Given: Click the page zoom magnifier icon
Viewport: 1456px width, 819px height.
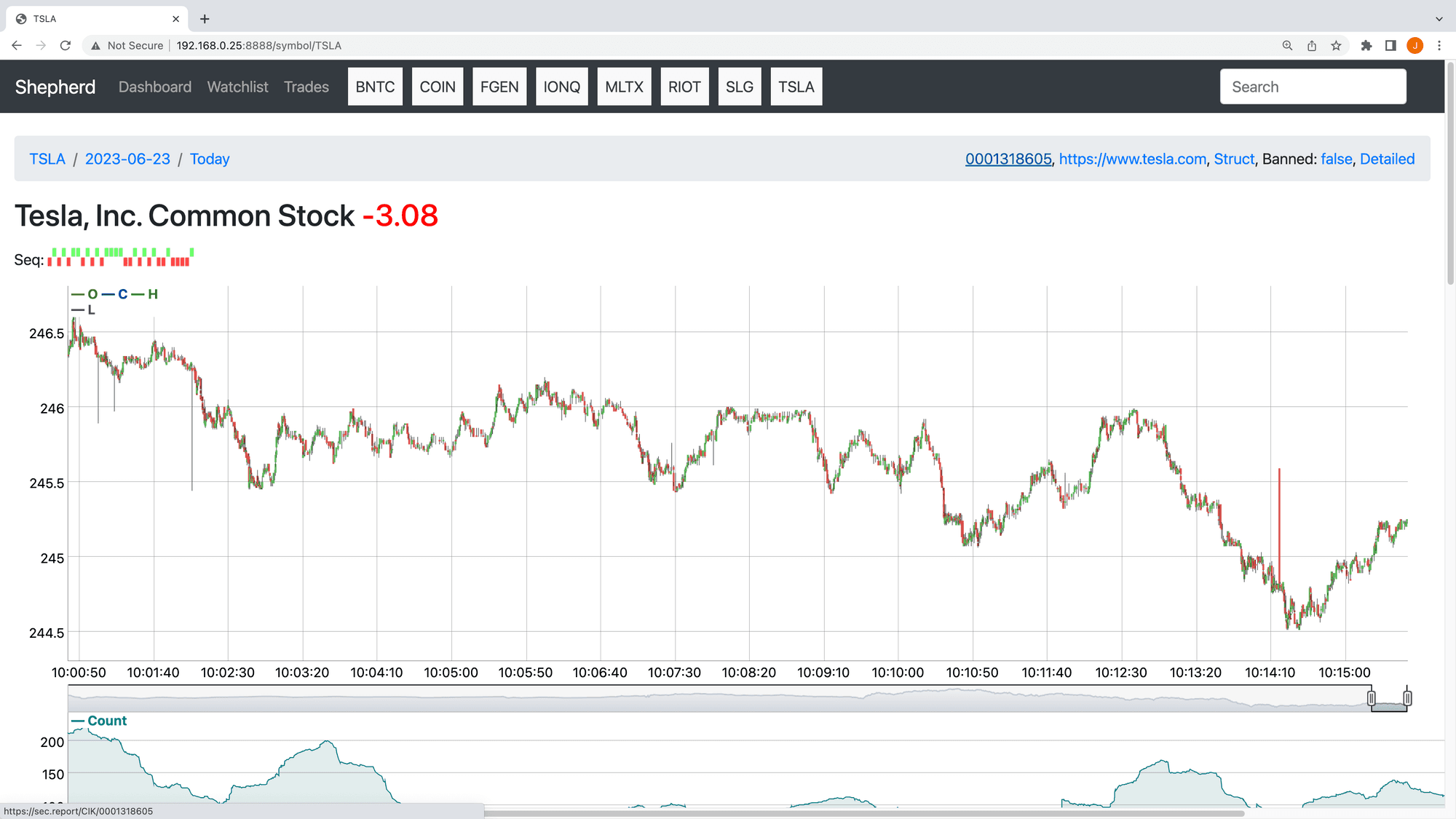Looking at the screenshot, I should (1287, 45).
